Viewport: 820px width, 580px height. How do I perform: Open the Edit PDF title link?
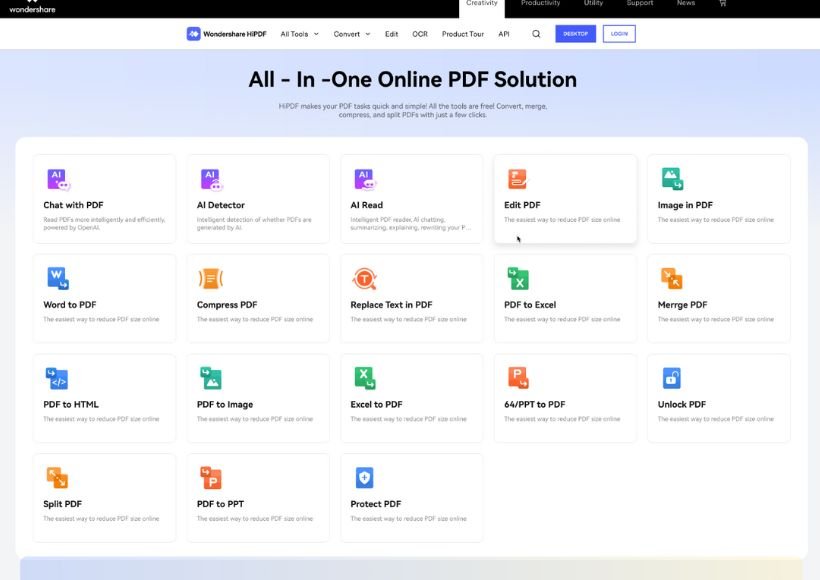pyautogui.click(x=522, y=205)
